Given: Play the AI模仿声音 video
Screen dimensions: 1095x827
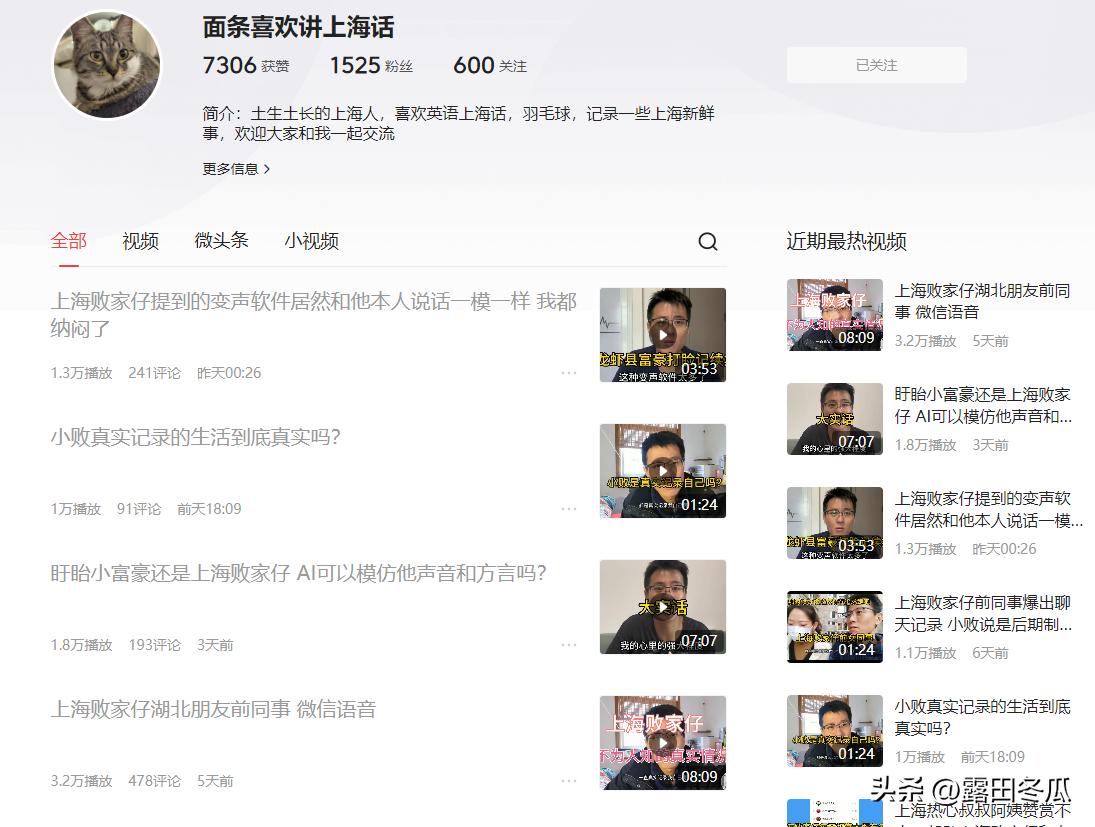Looking at the screenshot, I should coord(662,606).
